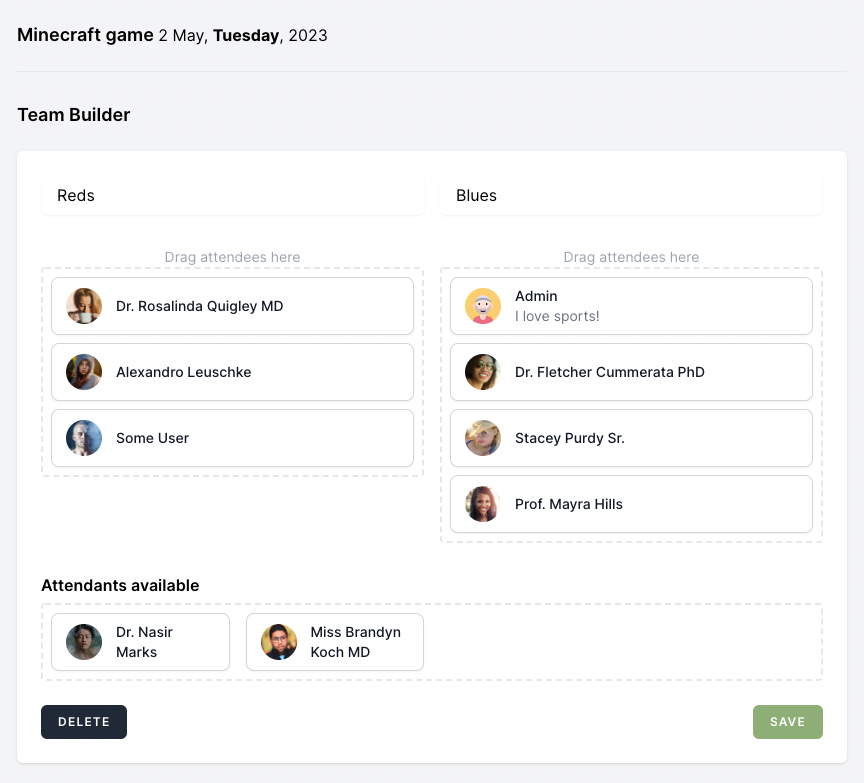
Task: Select the Dr. Nasir Marks attendee card
Action: tap(141, 642)
